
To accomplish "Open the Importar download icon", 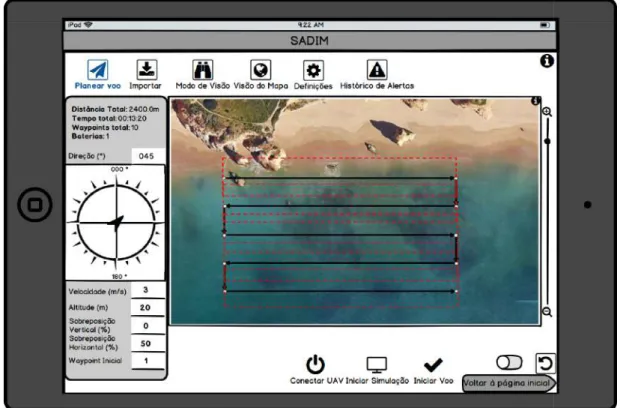I will [147, 70].
